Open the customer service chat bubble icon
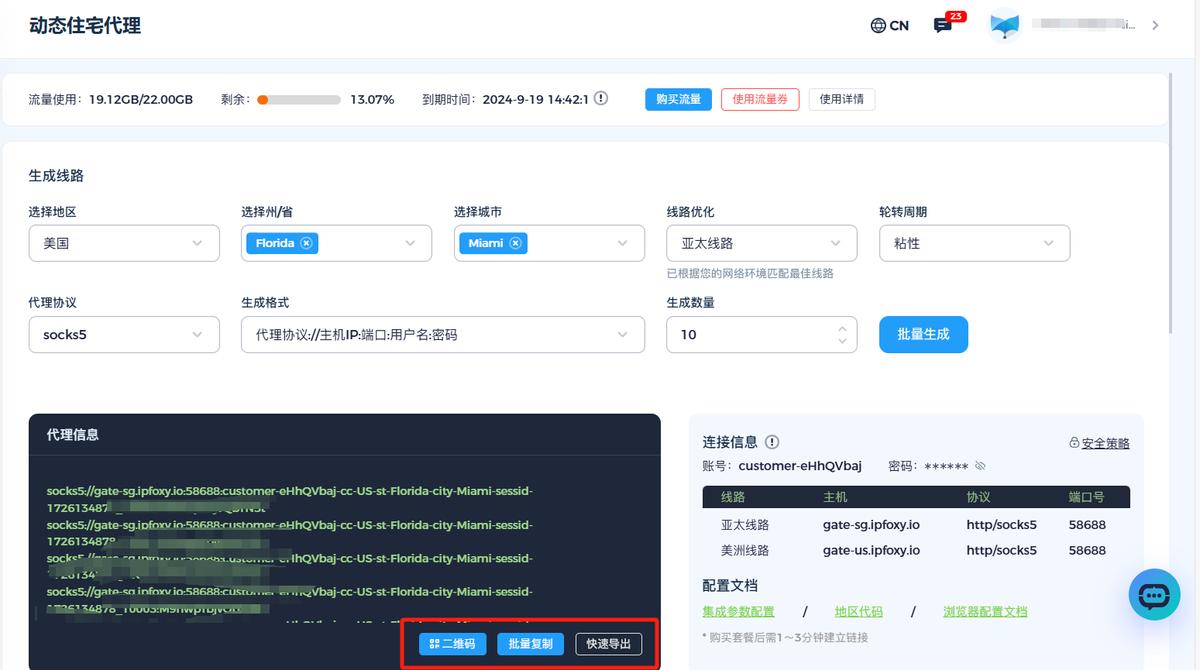 point(1154,594)
